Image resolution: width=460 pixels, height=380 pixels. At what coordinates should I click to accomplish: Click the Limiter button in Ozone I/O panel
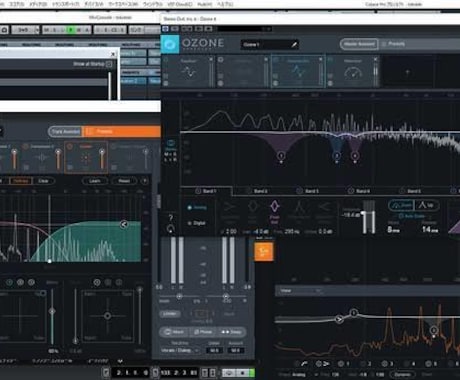pos(170,314)
